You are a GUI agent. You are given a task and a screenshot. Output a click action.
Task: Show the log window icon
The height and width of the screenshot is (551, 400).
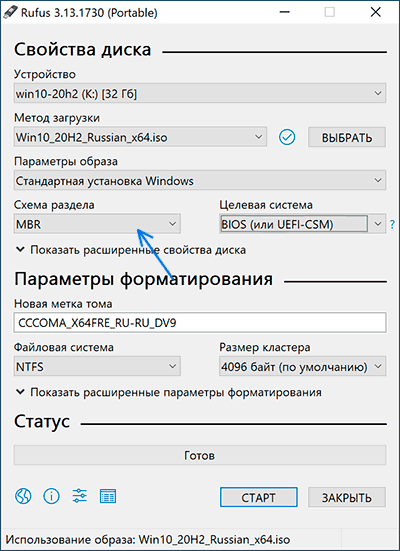[108, 496]
